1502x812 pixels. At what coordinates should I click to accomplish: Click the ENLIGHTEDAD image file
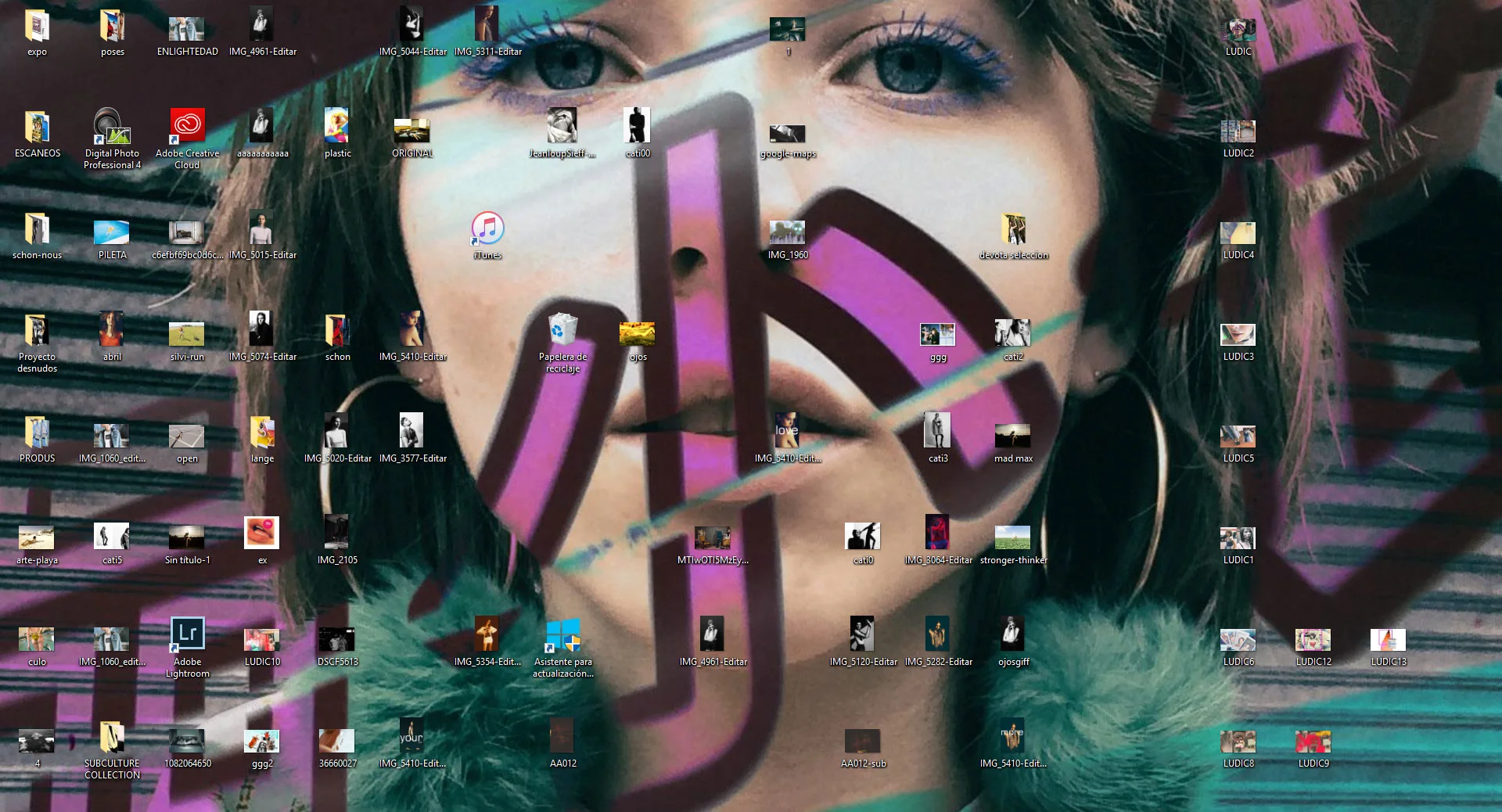pyautogui.click(x=187, y=29)
